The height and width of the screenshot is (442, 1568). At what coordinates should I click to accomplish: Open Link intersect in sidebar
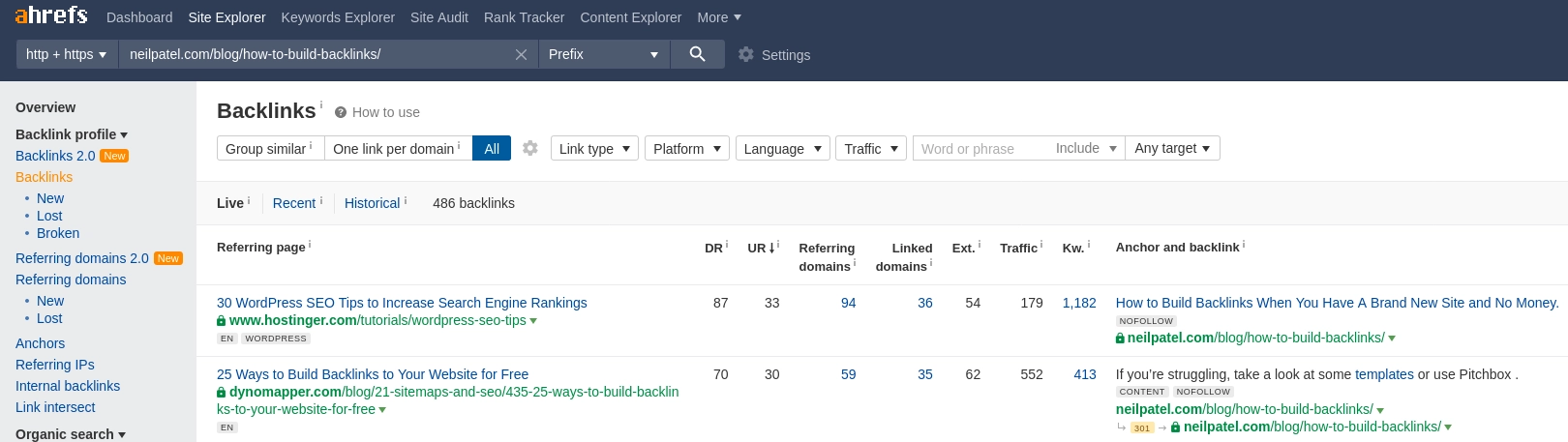point(55,407)
